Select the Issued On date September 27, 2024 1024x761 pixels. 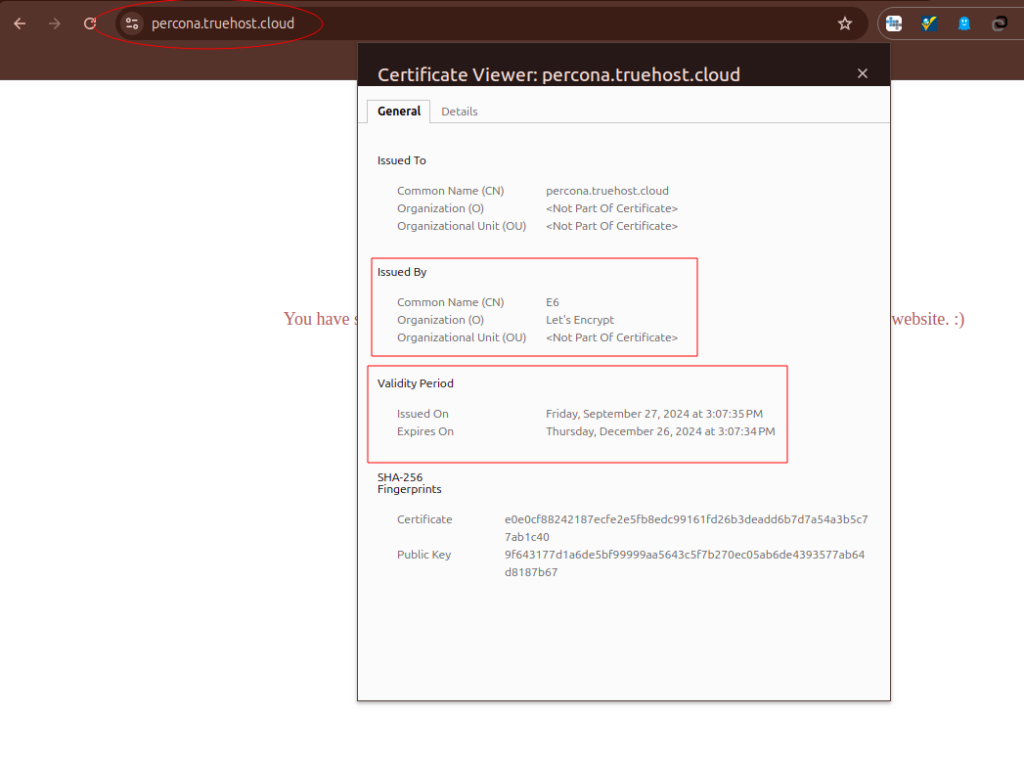pyautogui.click(x=654, y=414)
